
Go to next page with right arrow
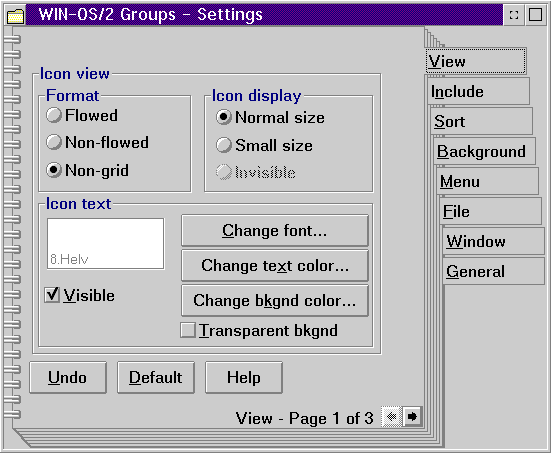tap(412, 417)
